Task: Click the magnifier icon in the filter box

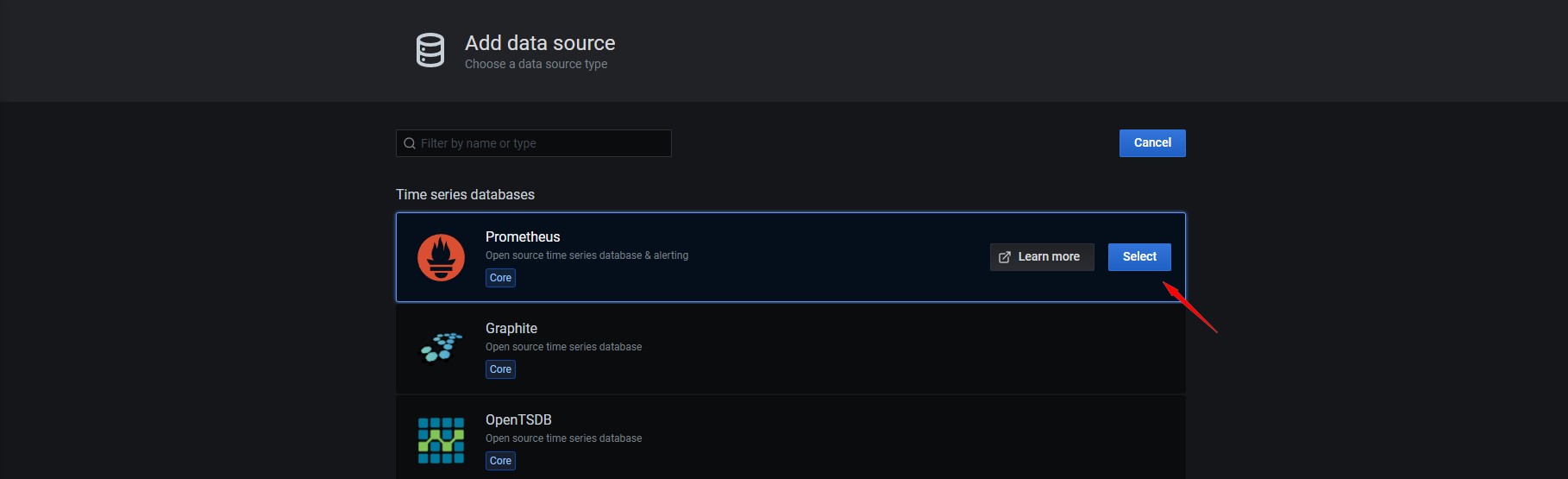Action: [410, 143]
